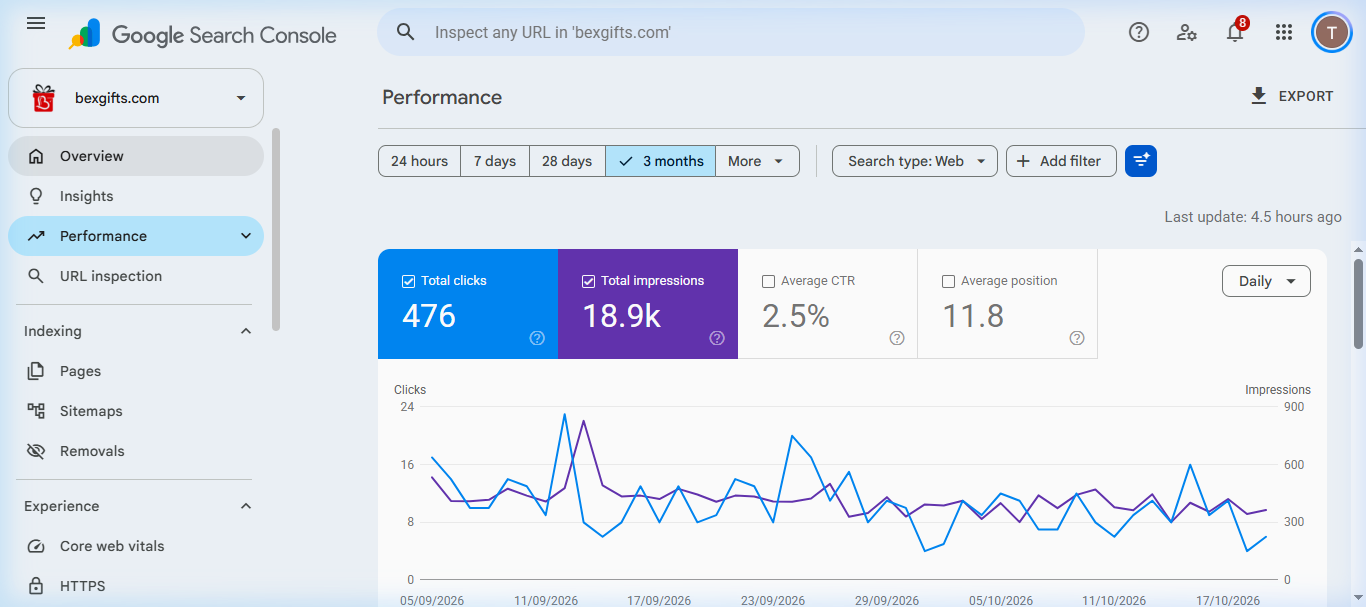Click the Core web vitals gauge icon
Image resolution: width=1366 pixels, height=607 pixels.
[x=36, y=546]
